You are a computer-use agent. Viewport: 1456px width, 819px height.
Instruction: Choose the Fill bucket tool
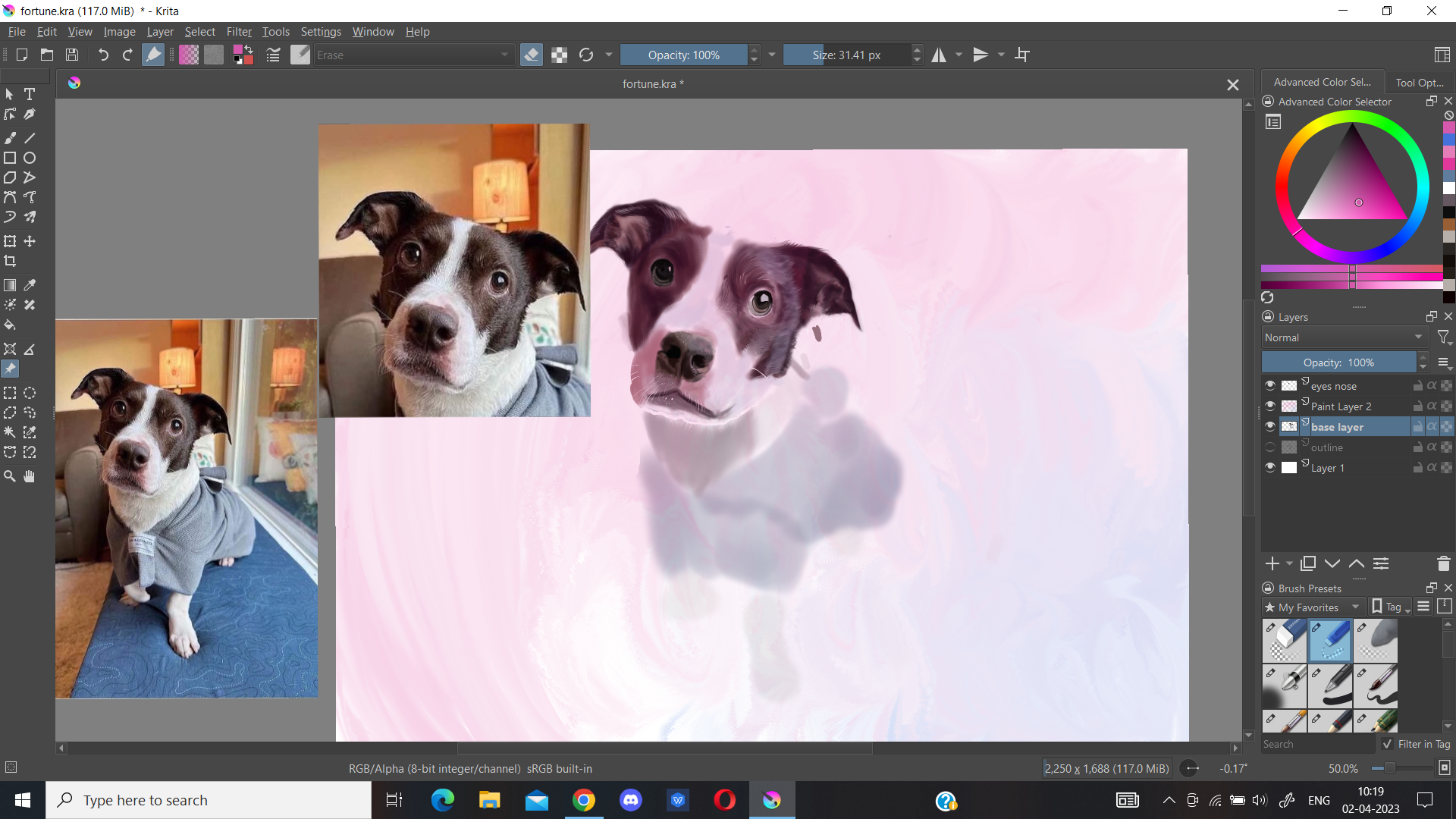point(10,325)
